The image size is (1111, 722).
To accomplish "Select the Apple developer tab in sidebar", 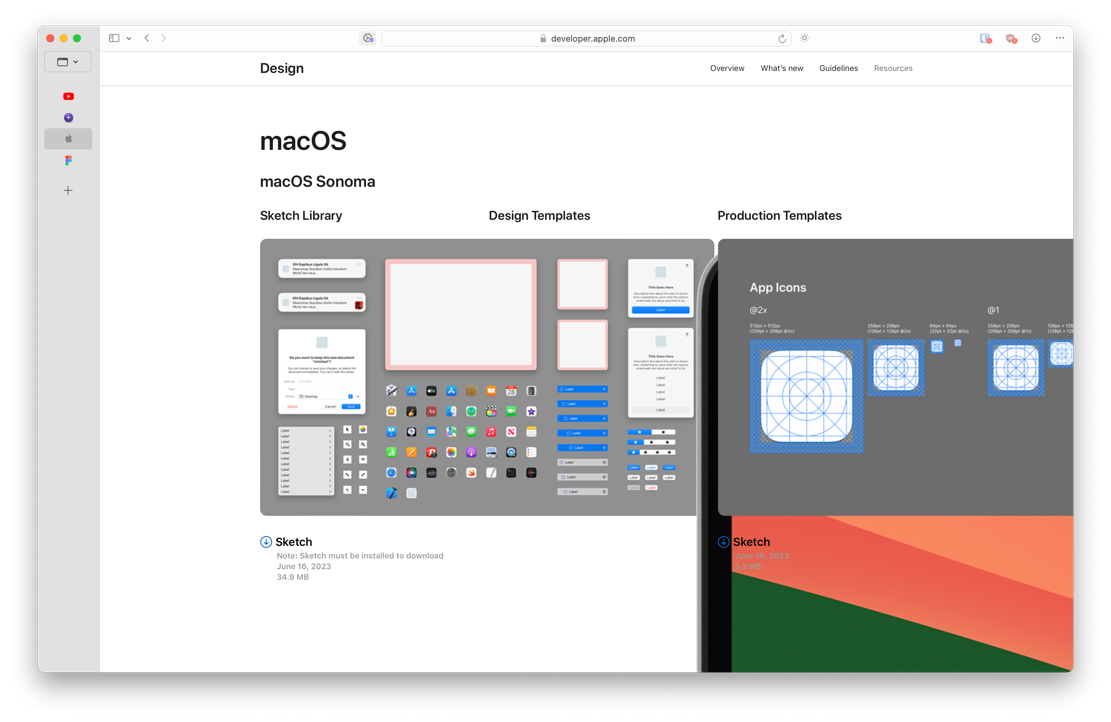I will 68,139.
